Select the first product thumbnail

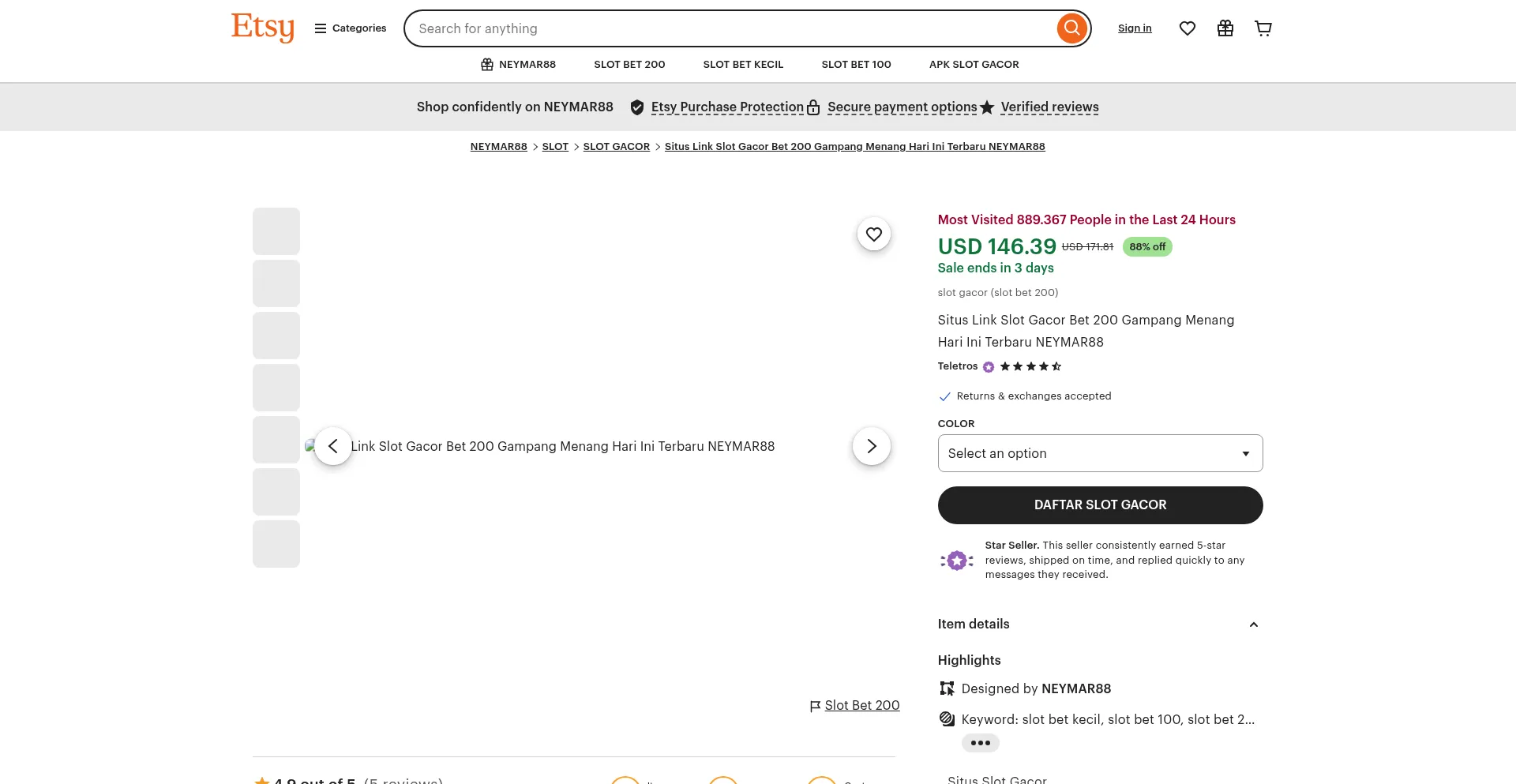(276, 231)
